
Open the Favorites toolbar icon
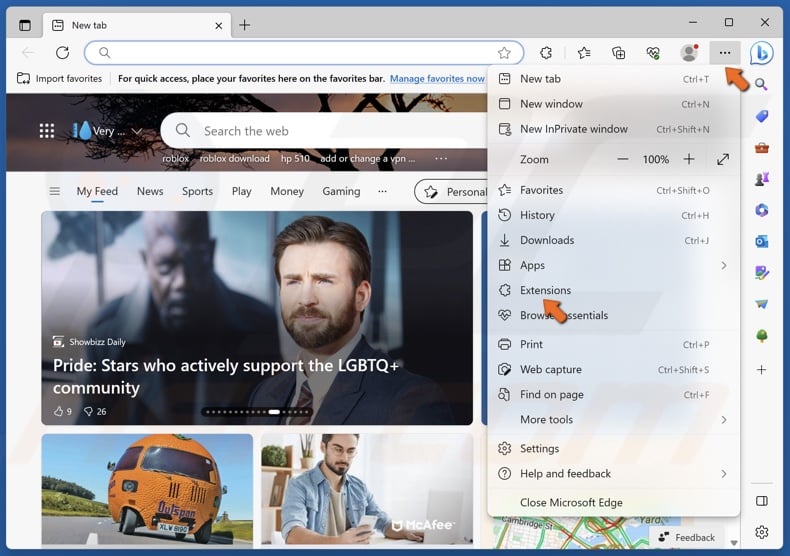584,53
